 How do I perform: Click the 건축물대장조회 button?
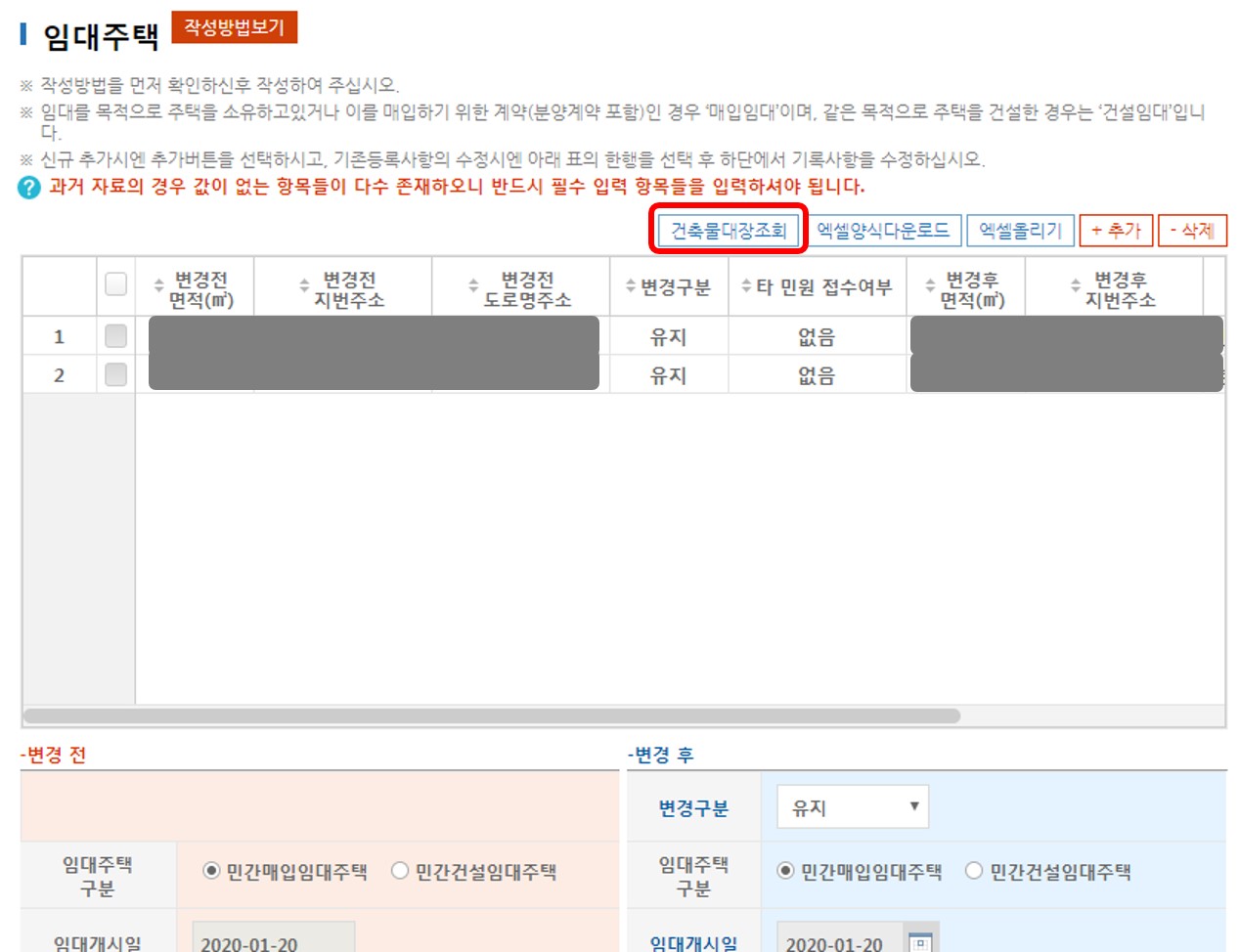pos(729,231)
